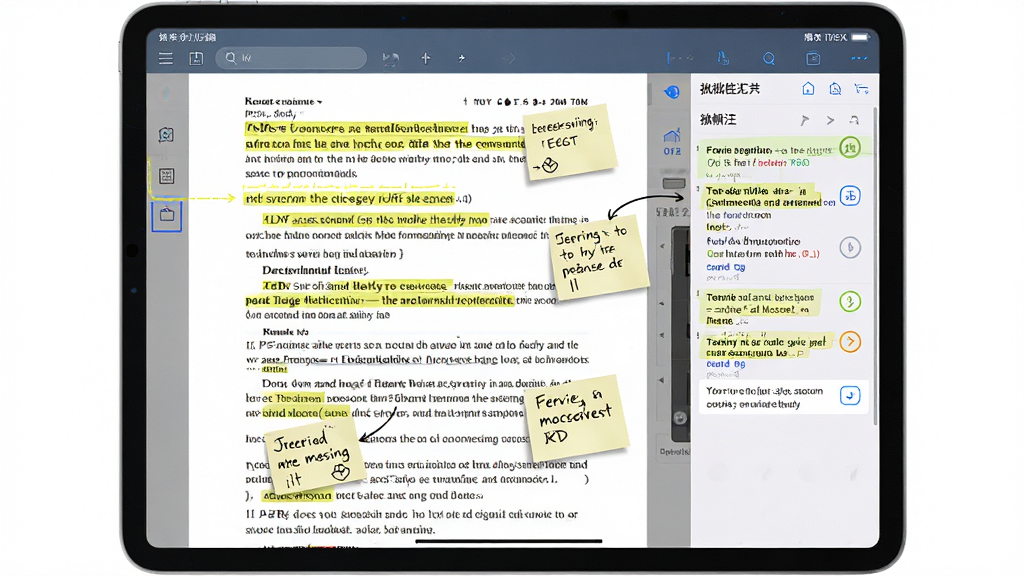The height and width of the screenshot is (576, 1024).
Task: Undo the last action with the curved-arrow icon
Action: click(391, 59)
